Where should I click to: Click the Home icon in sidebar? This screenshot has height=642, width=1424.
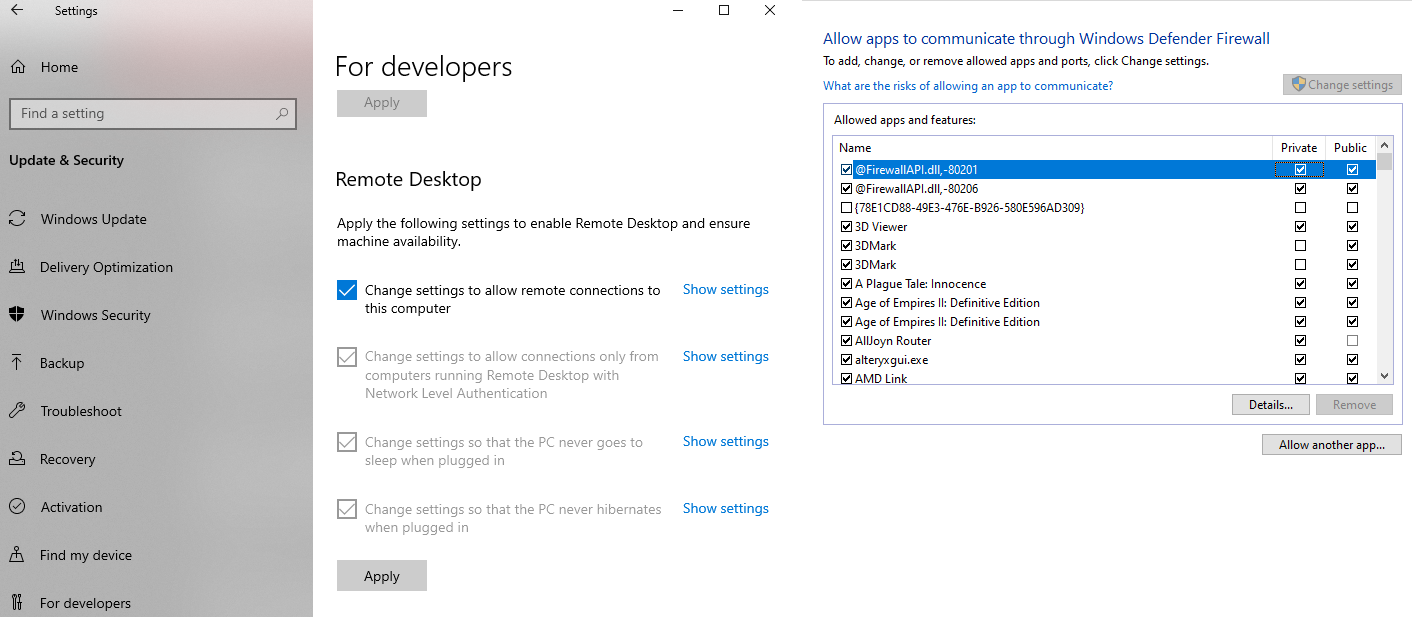click(x=17, y=67)
